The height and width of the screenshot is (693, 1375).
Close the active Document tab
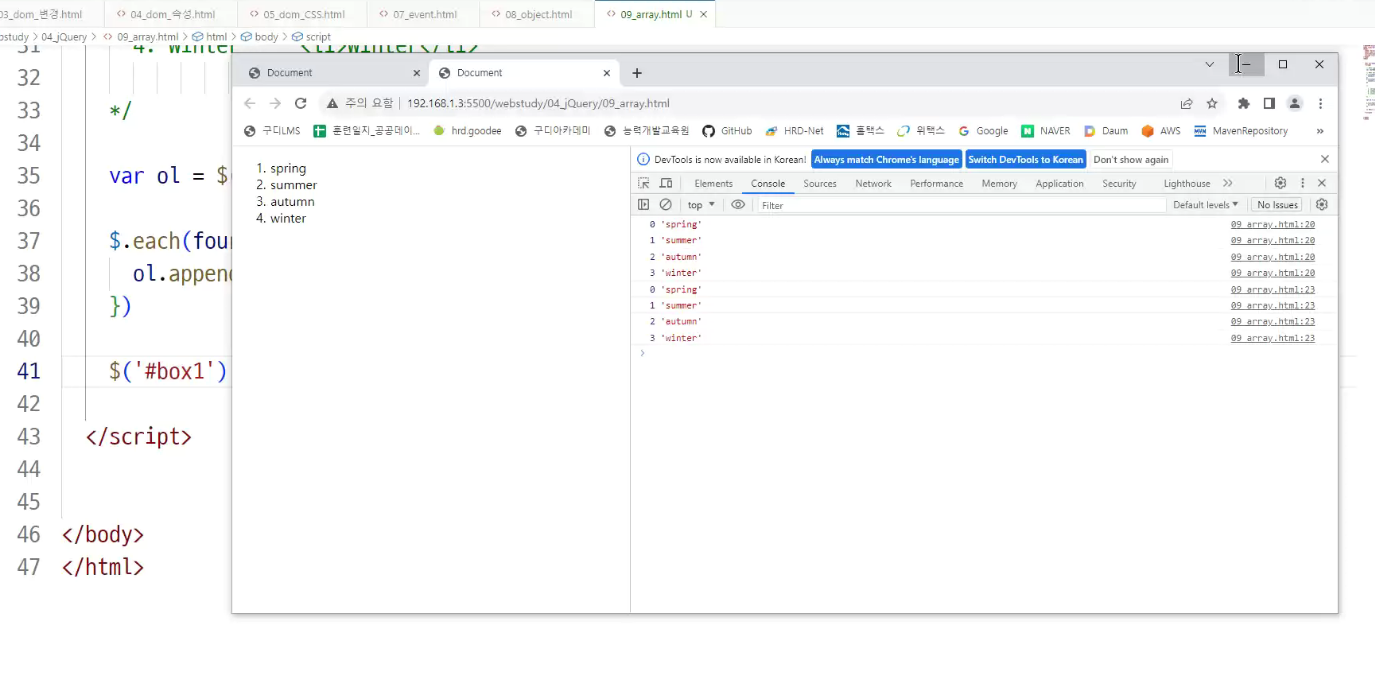coord(606,73)
